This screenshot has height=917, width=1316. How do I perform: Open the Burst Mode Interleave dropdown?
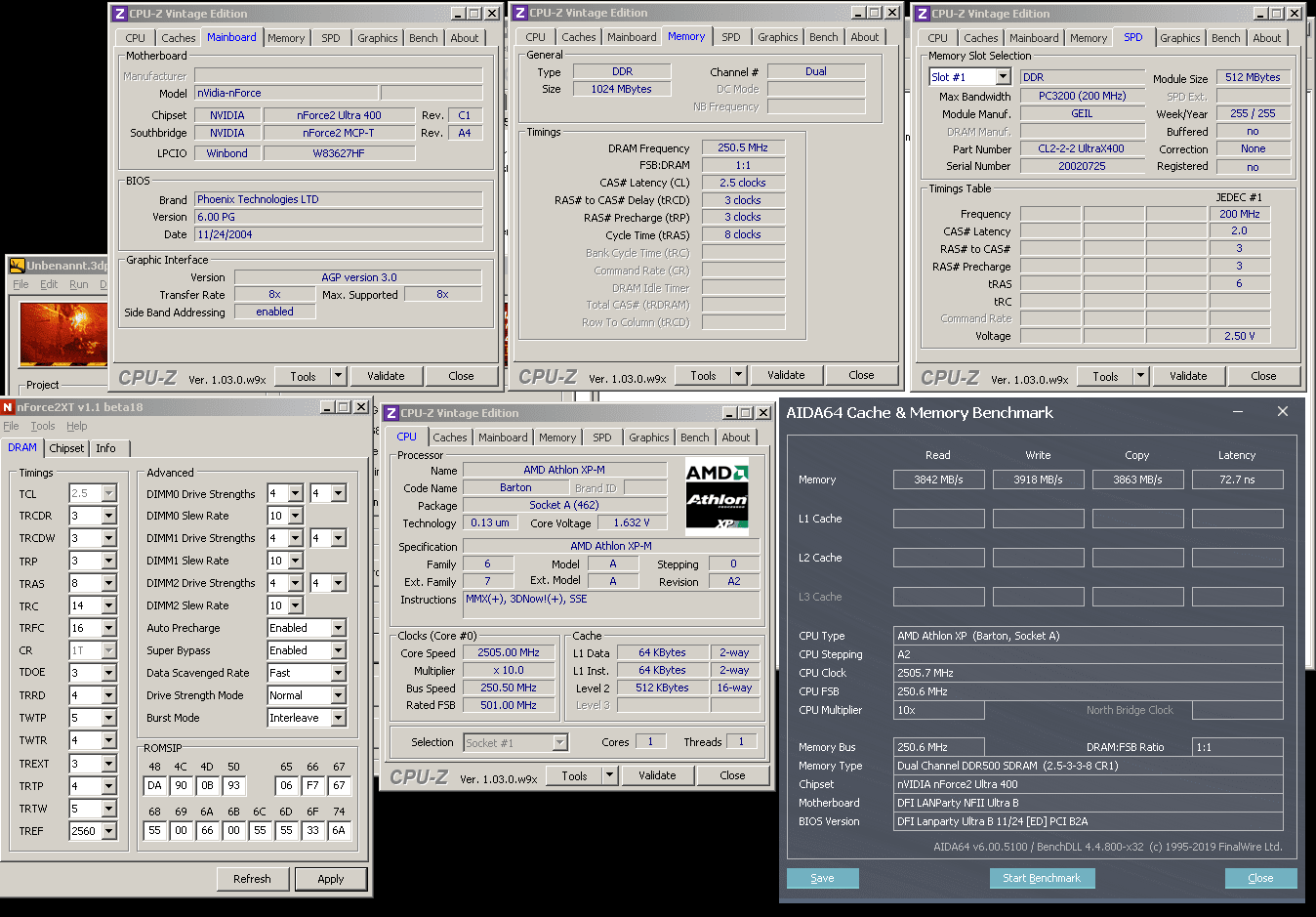click(x=338, y=718)
